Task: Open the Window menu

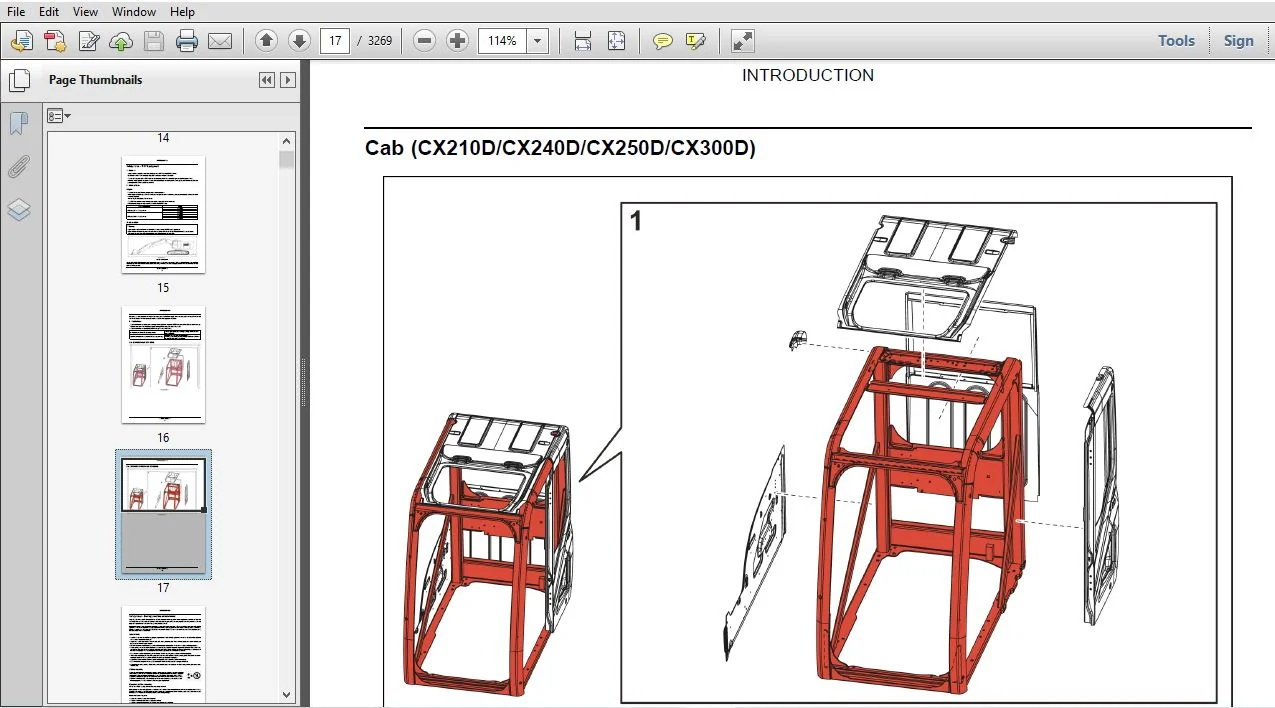Action: 134,12
